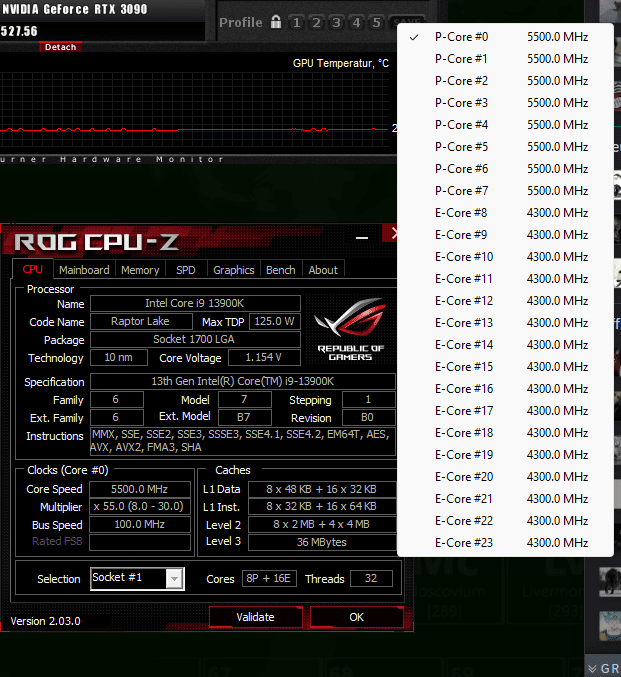Select Afterburner profile slot 3

336,22
